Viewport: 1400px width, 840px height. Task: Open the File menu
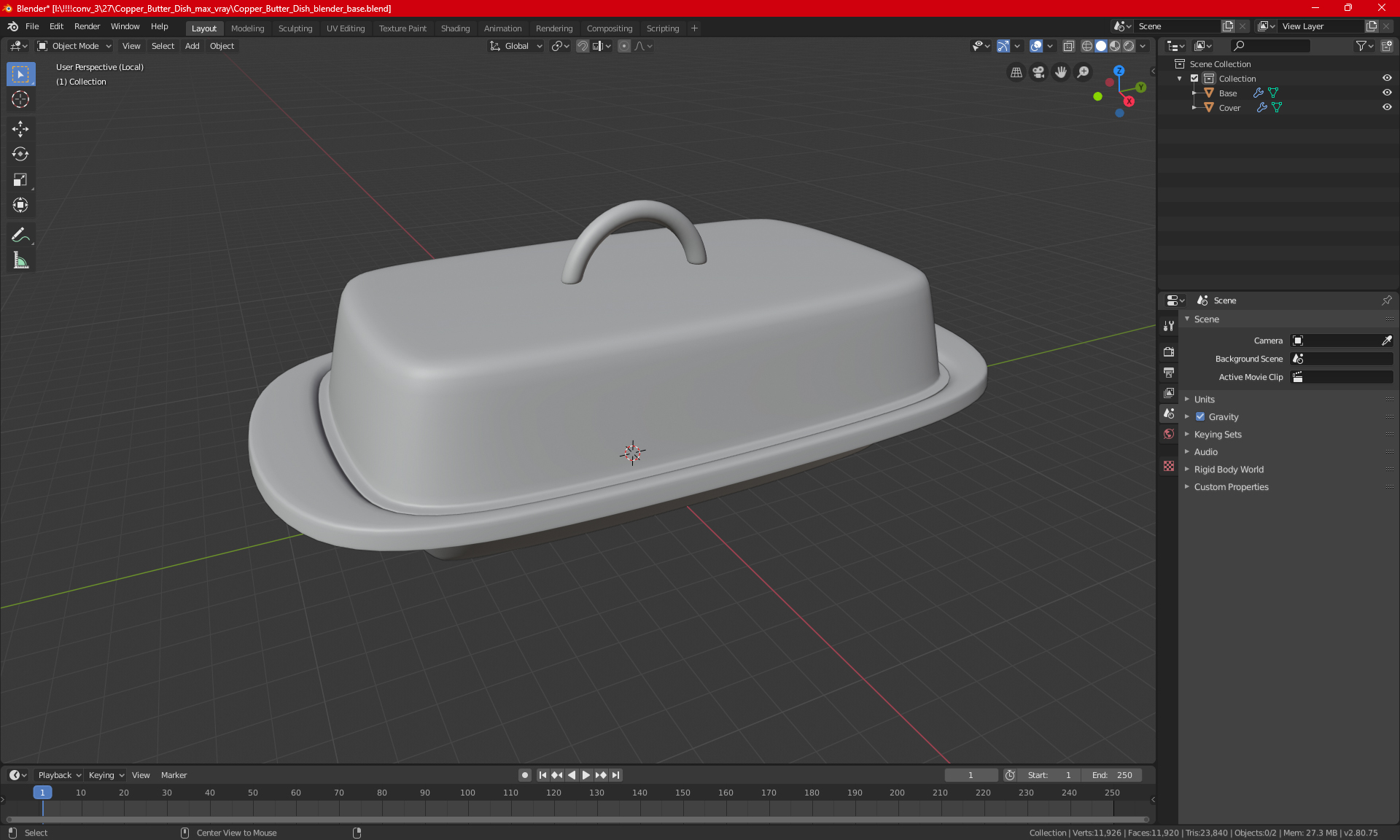pos(32,26)
